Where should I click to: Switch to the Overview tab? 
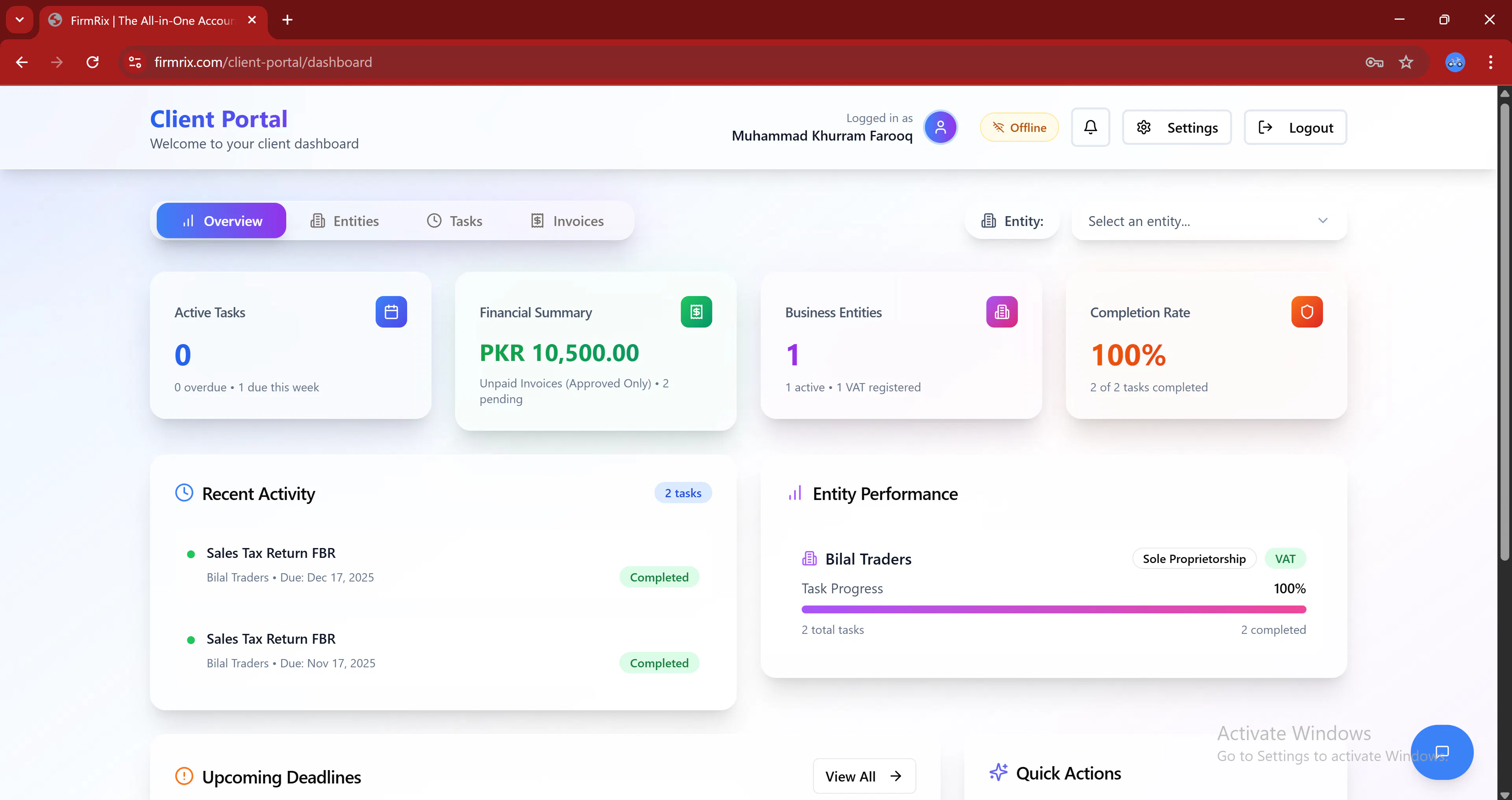pos(221,221)
